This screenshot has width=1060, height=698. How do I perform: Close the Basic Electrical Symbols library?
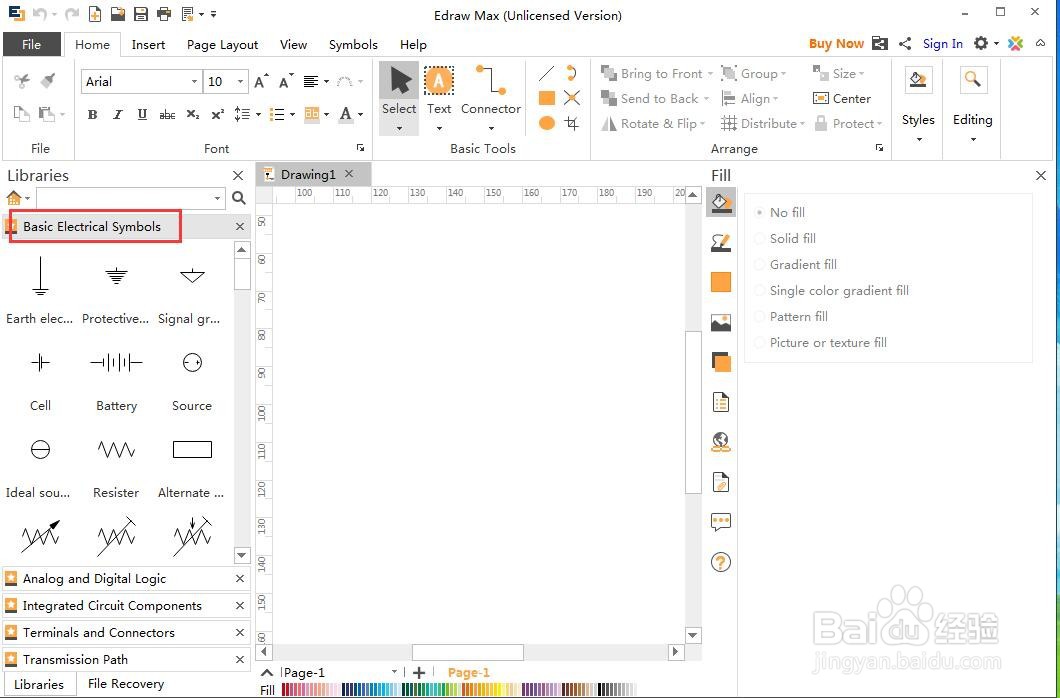pos(240,226)
